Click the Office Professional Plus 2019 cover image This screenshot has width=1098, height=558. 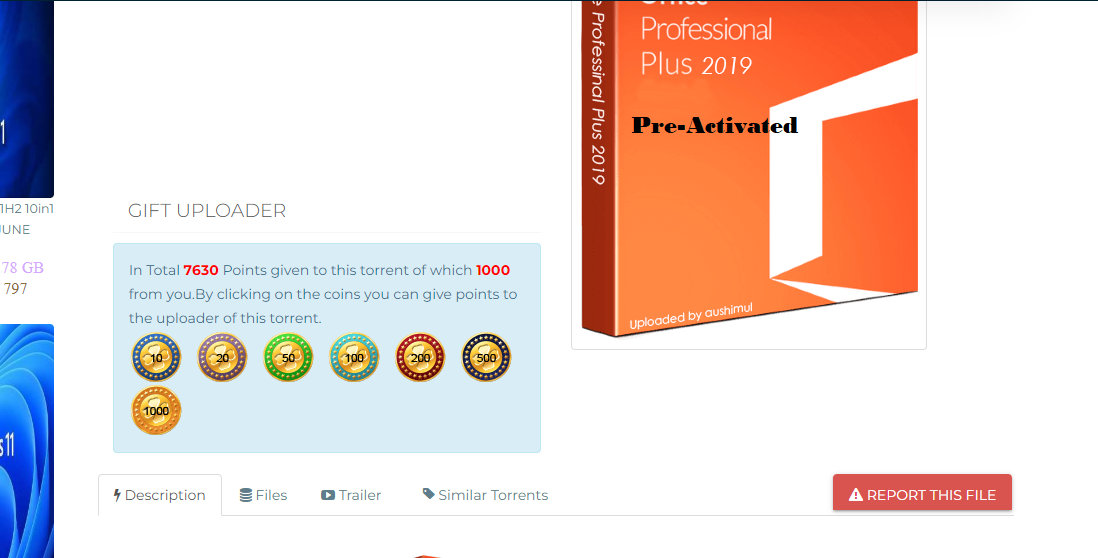point(749,168)
